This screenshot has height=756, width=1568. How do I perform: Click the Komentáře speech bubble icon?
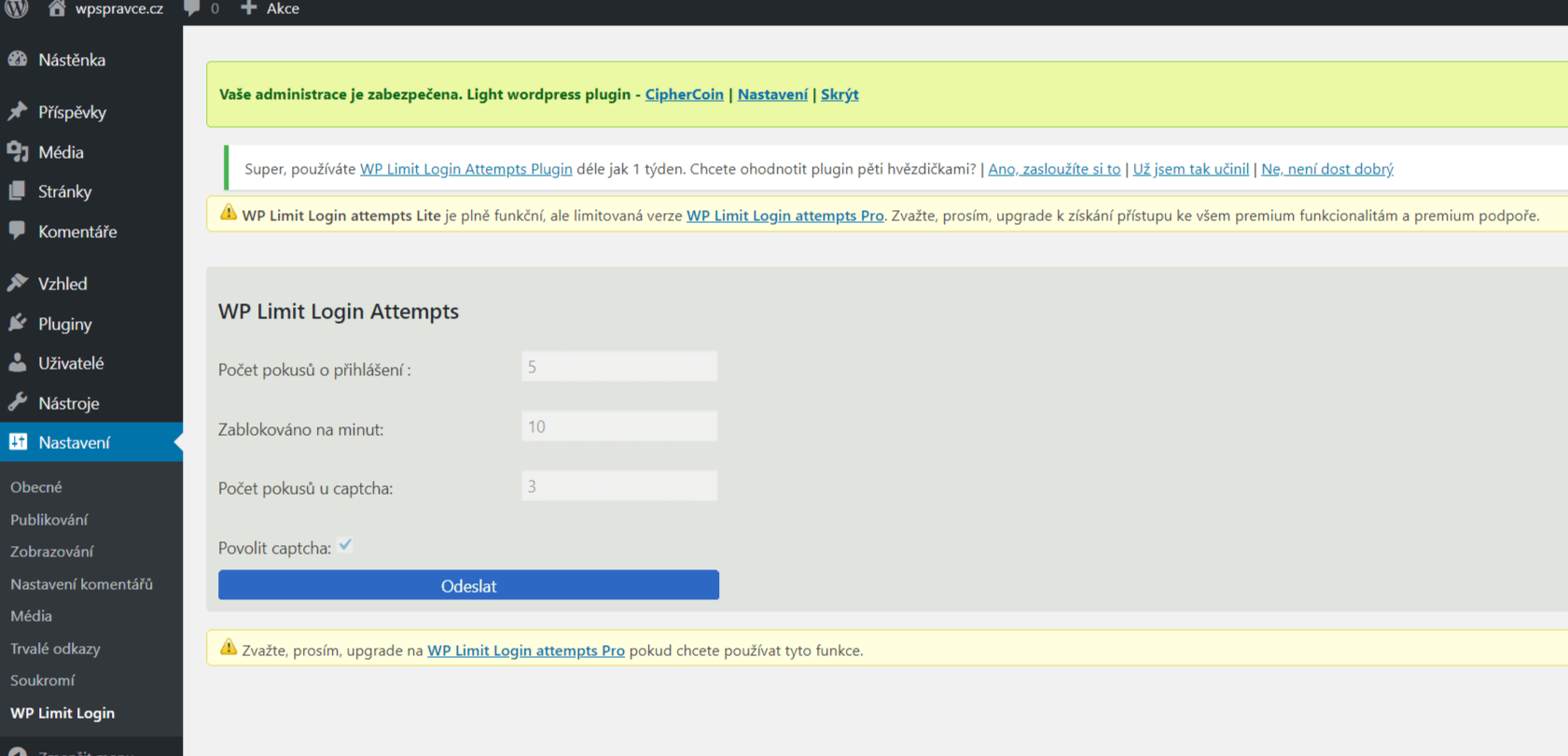click(x=18, y=231)
